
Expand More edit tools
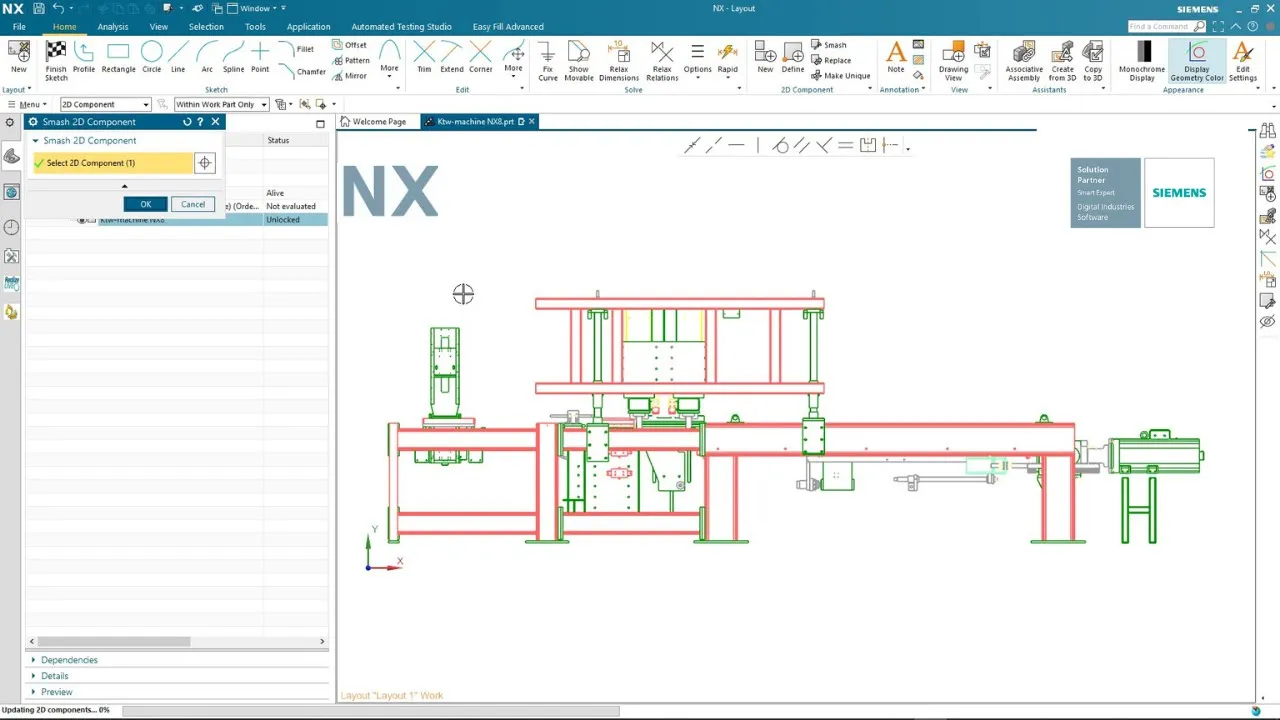pos(513,61)
